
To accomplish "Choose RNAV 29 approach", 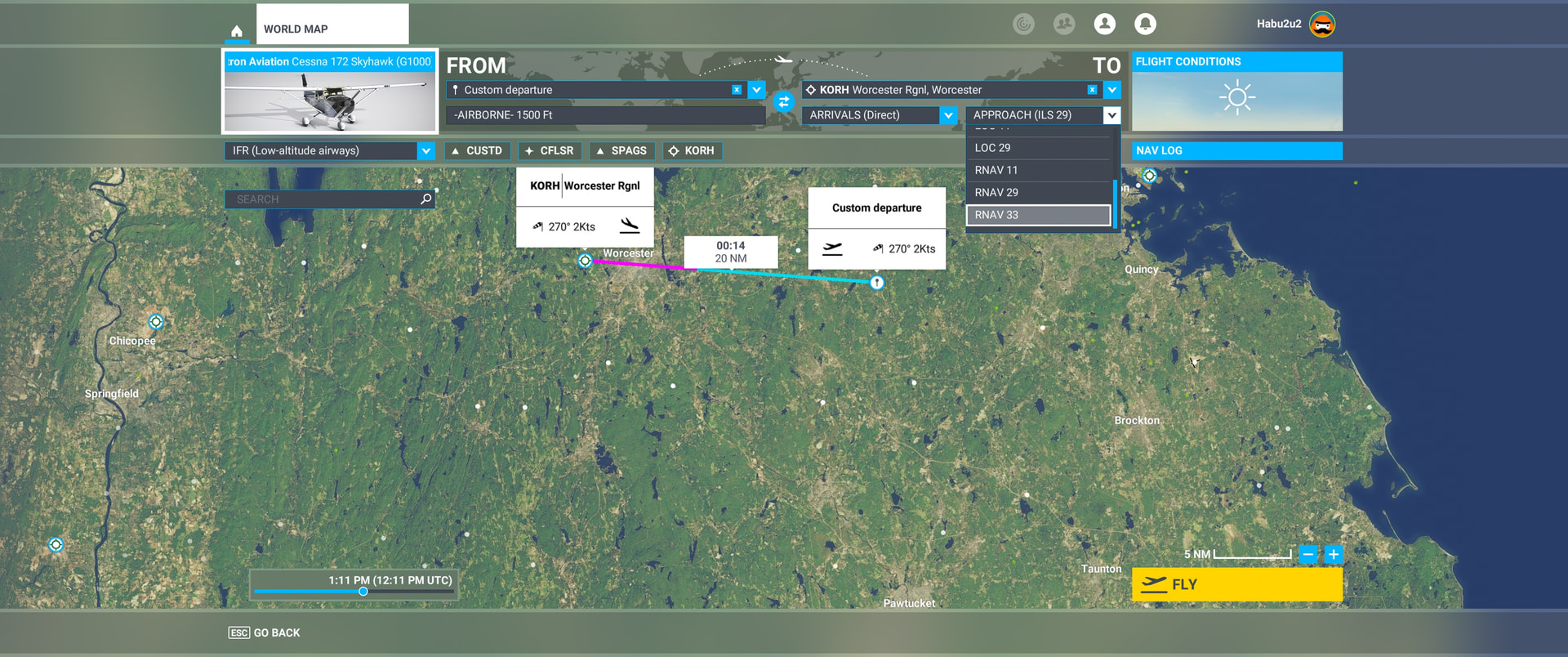I will coord(1038,193).
